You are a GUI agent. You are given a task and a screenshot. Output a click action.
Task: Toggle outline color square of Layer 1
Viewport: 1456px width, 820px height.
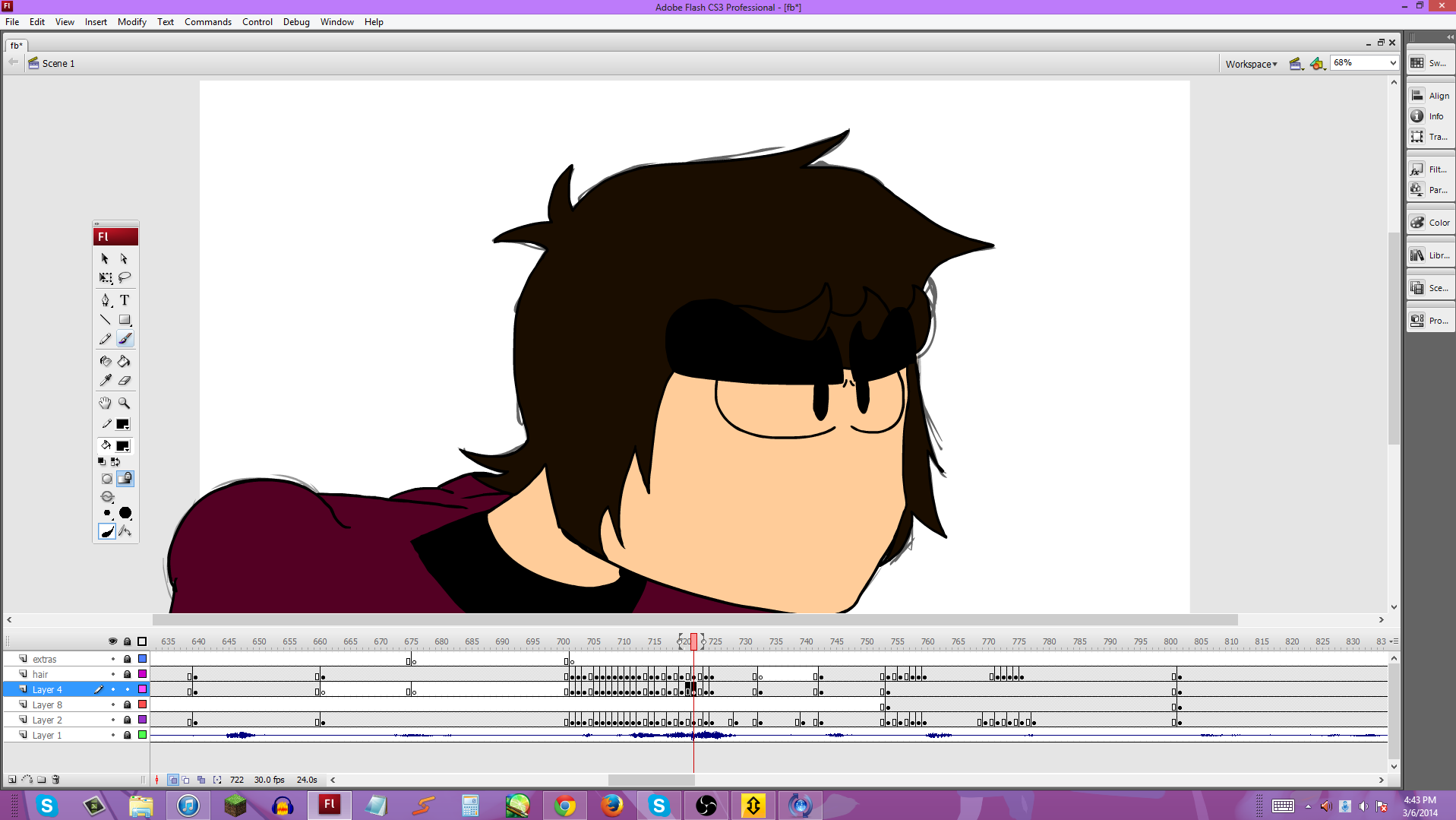[142, 736]
